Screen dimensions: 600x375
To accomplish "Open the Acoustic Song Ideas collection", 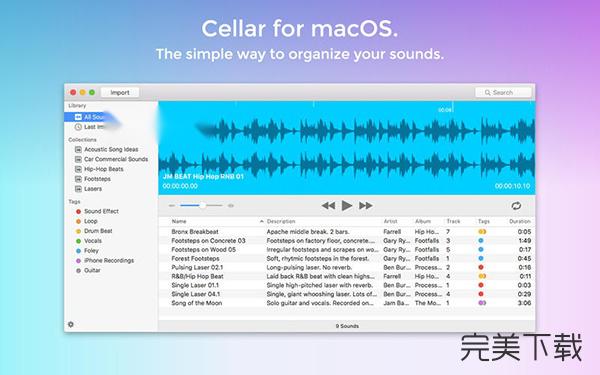I will [x=111, y=149].
